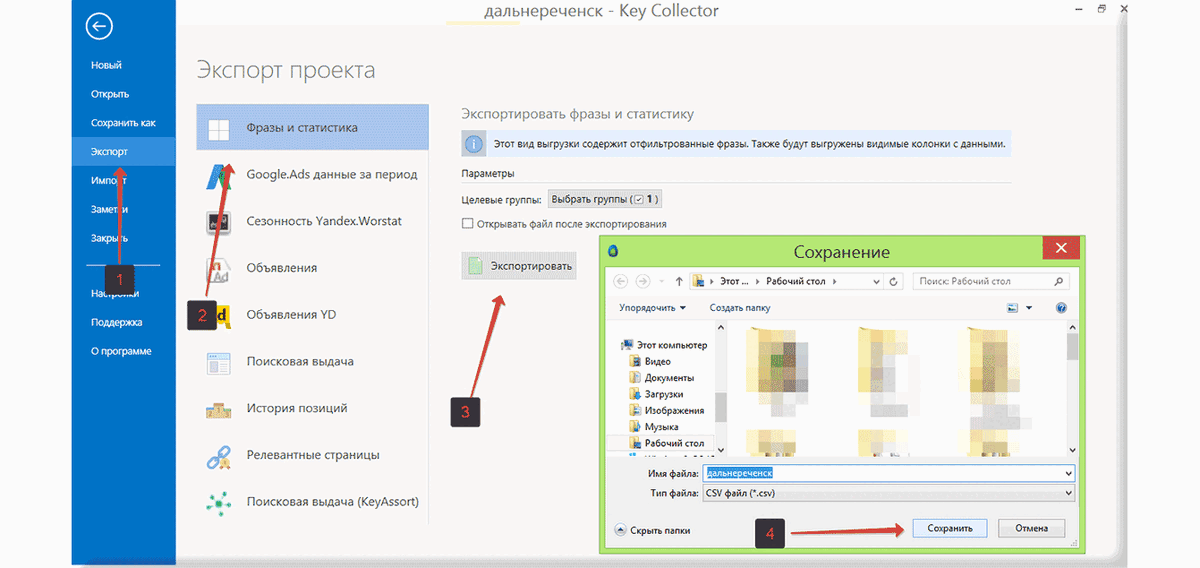Click Рабочий стол in the address breadcrumb

tap(798, 282)
